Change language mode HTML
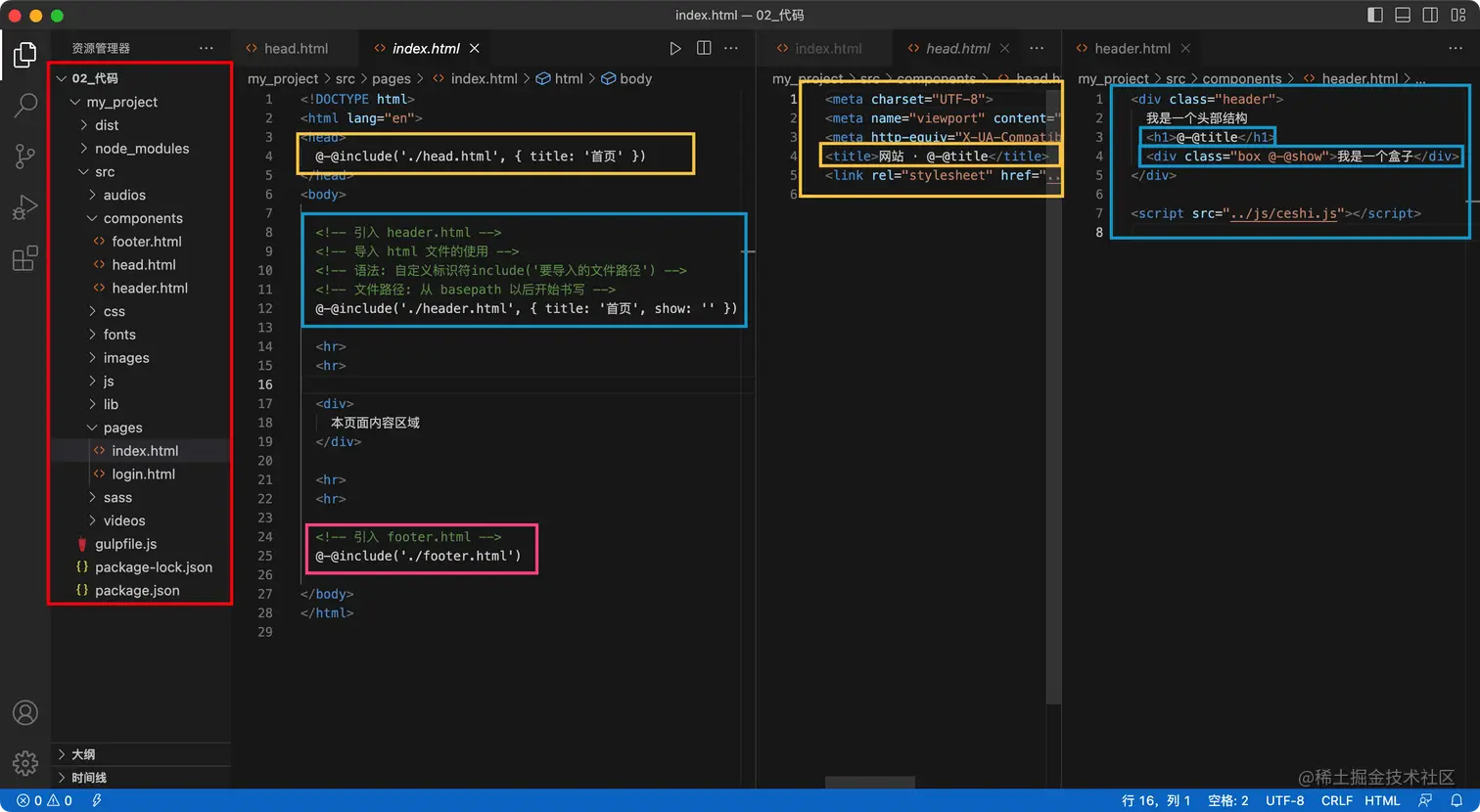 pos(1382,800)
